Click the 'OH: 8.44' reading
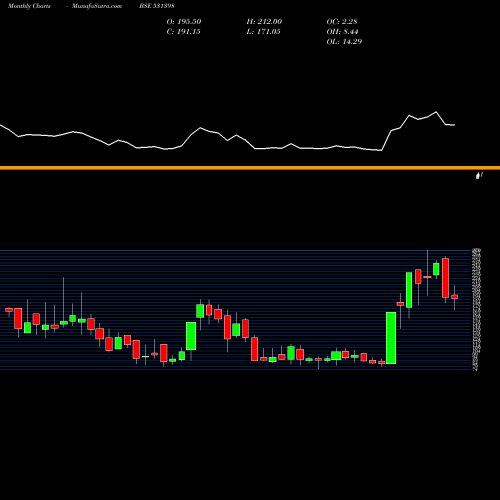The height and width of the screenshot is (500, 500). 342,32
